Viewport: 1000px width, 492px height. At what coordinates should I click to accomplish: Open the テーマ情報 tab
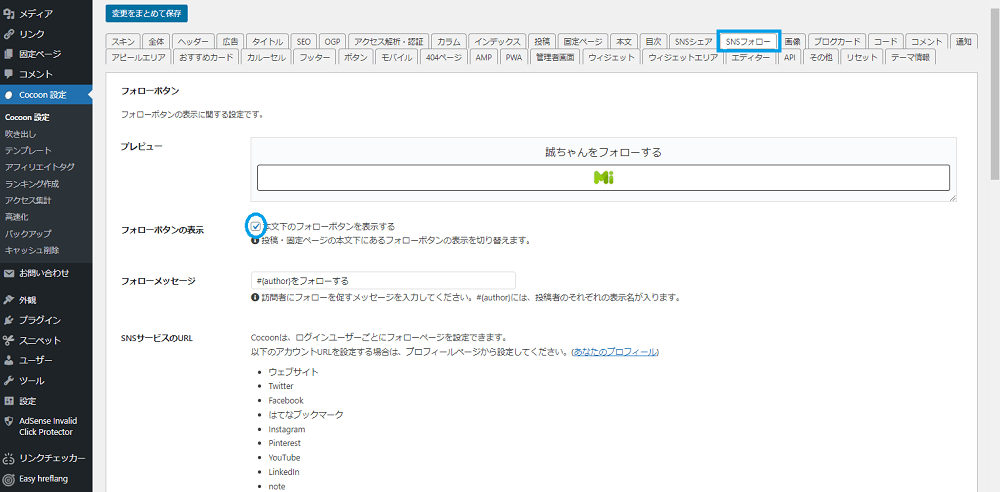(910, 57)
